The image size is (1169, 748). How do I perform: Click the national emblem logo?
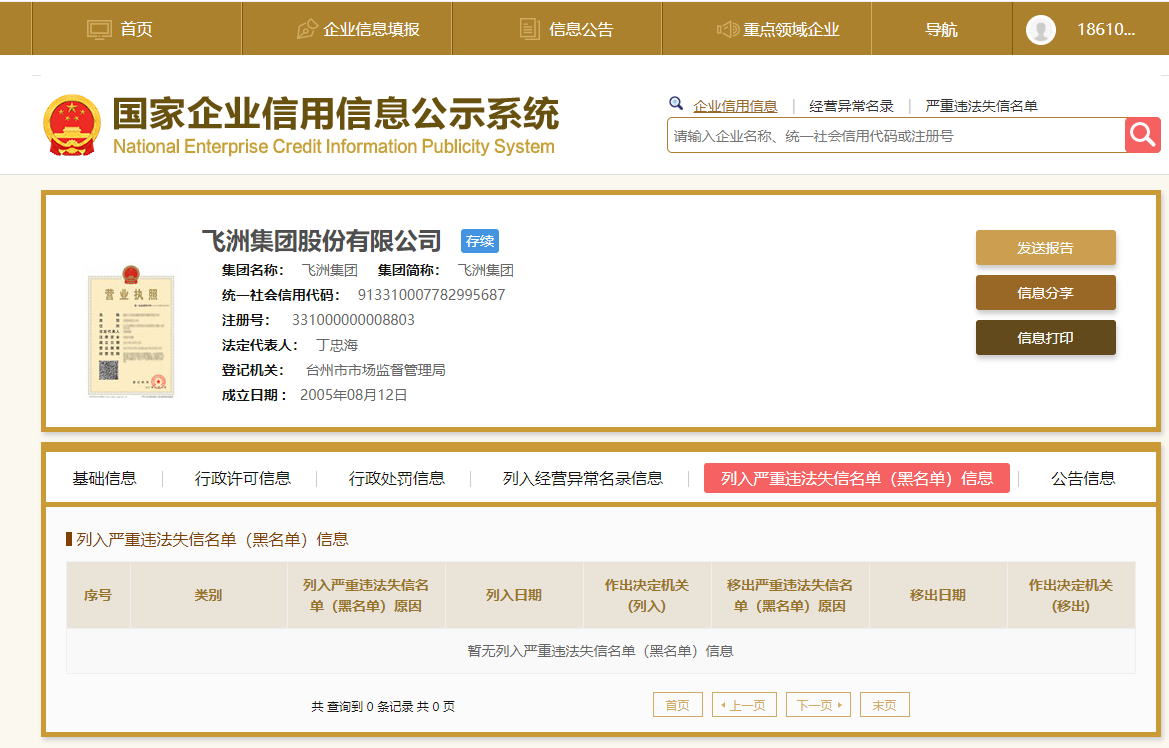click(x=72, y=125)
